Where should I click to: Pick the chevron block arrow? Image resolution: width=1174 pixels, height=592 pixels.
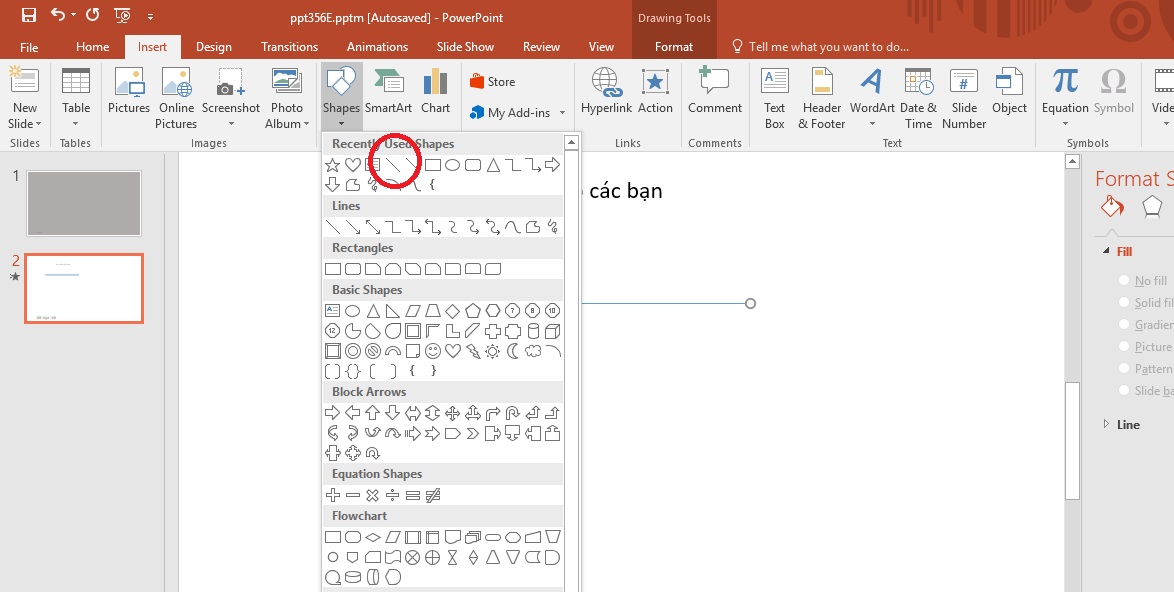472,433
